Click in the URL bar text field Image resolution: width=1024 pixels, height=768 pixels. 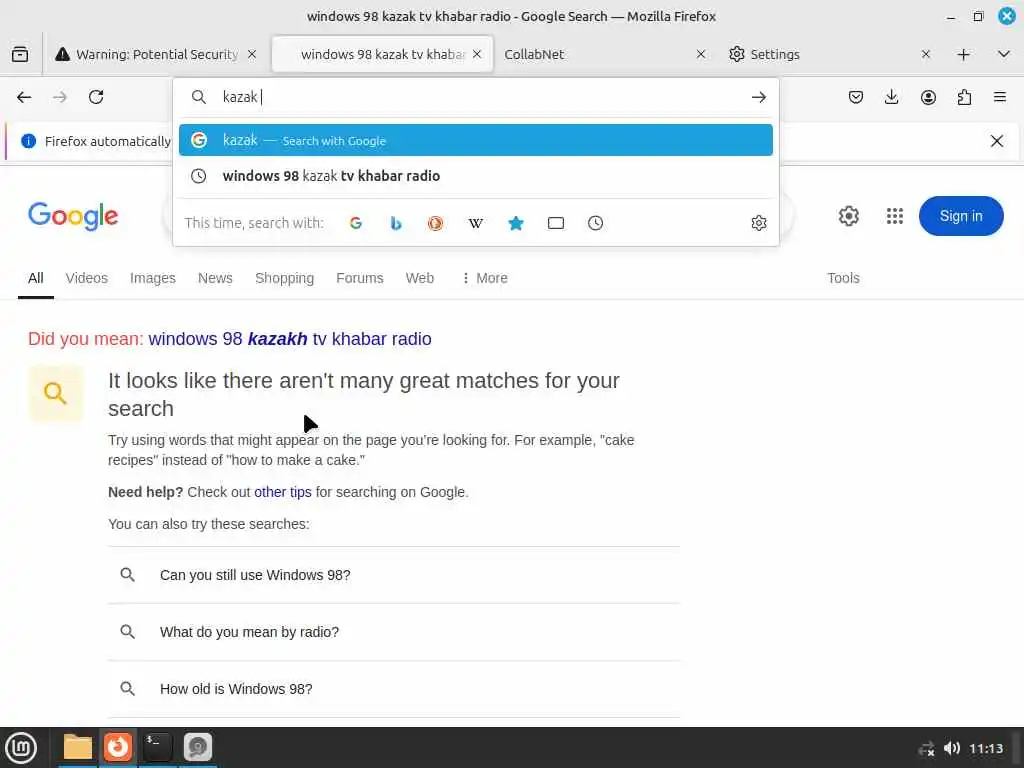pos(480,97)
